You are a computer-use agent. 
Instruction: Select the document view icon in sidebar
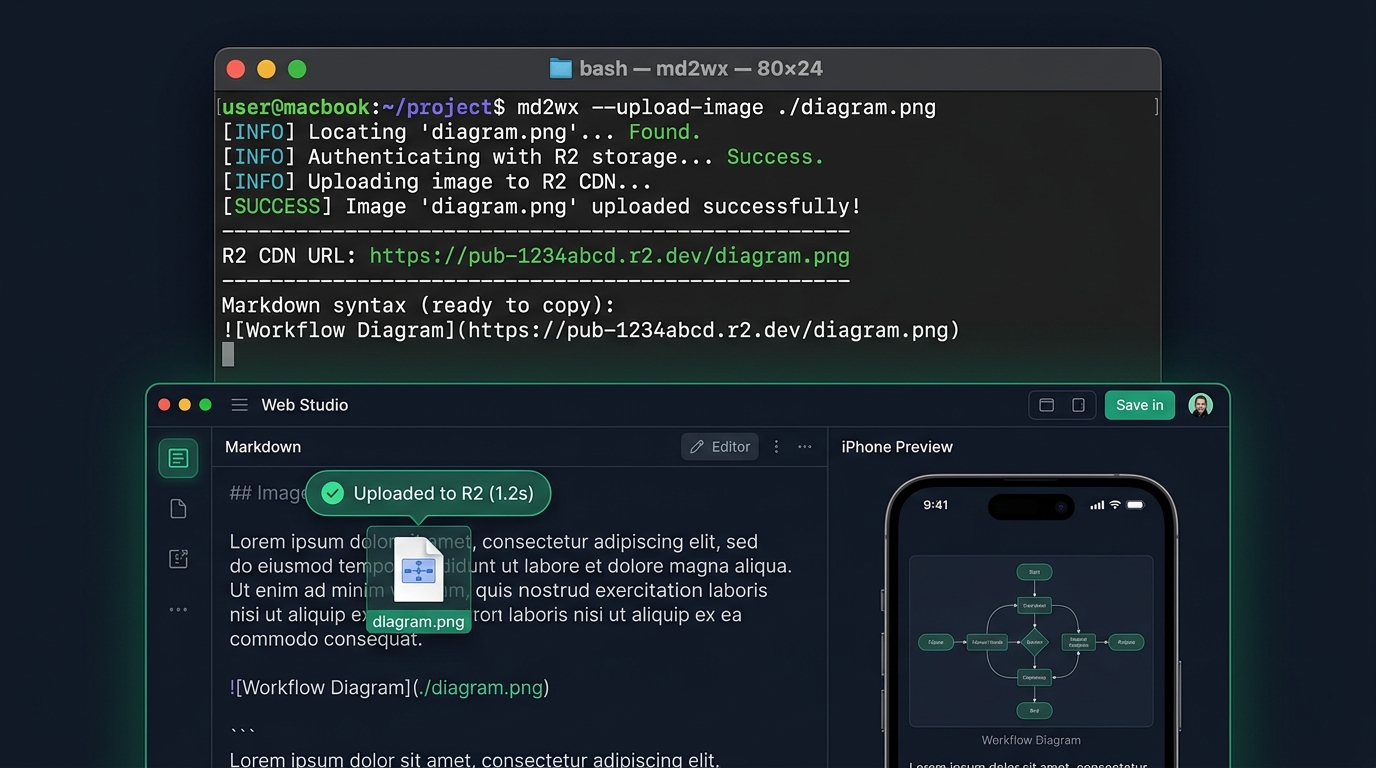[x=178, y=458]
